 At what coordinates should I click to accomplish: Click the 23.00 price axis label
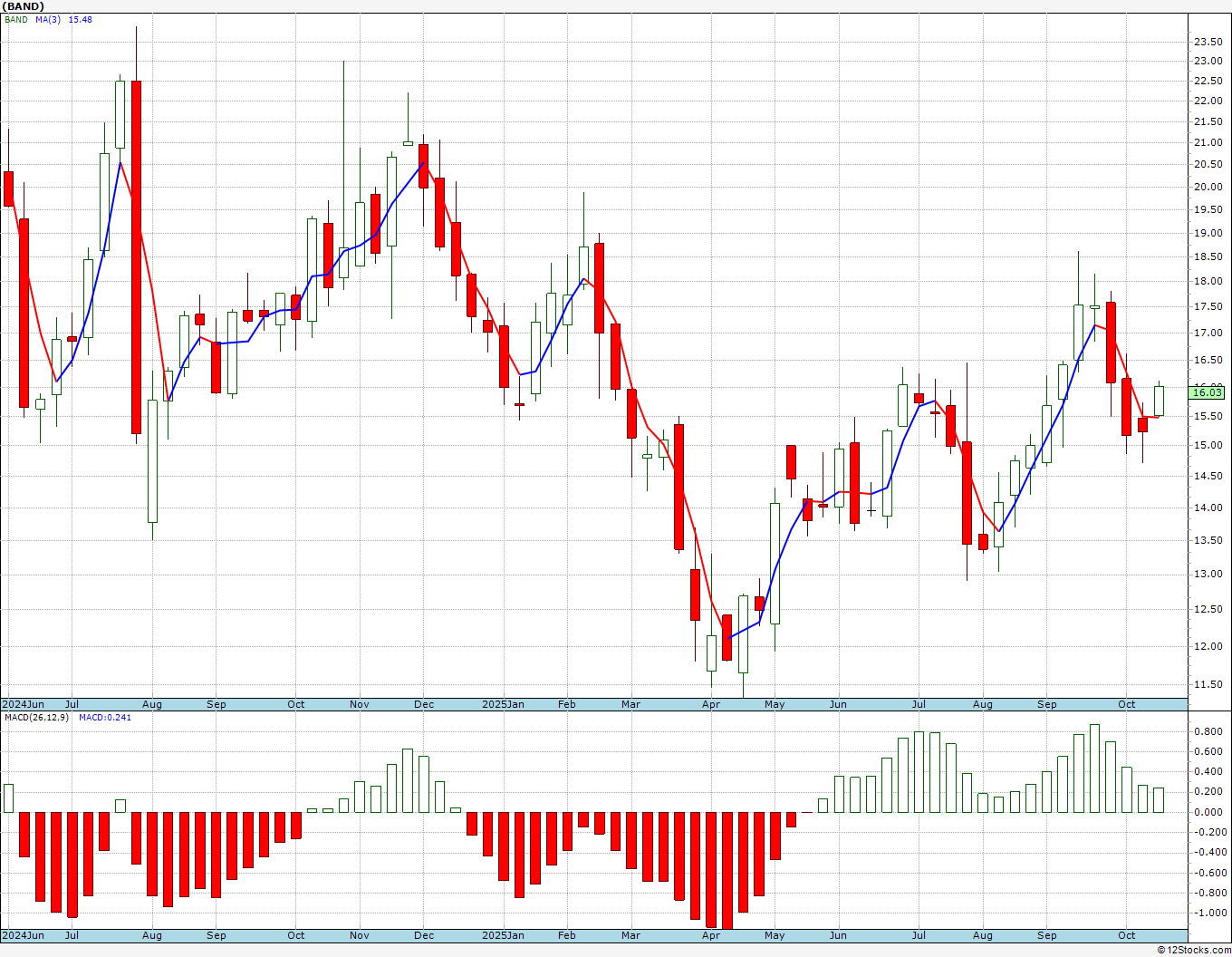[x=1208, y=61]
